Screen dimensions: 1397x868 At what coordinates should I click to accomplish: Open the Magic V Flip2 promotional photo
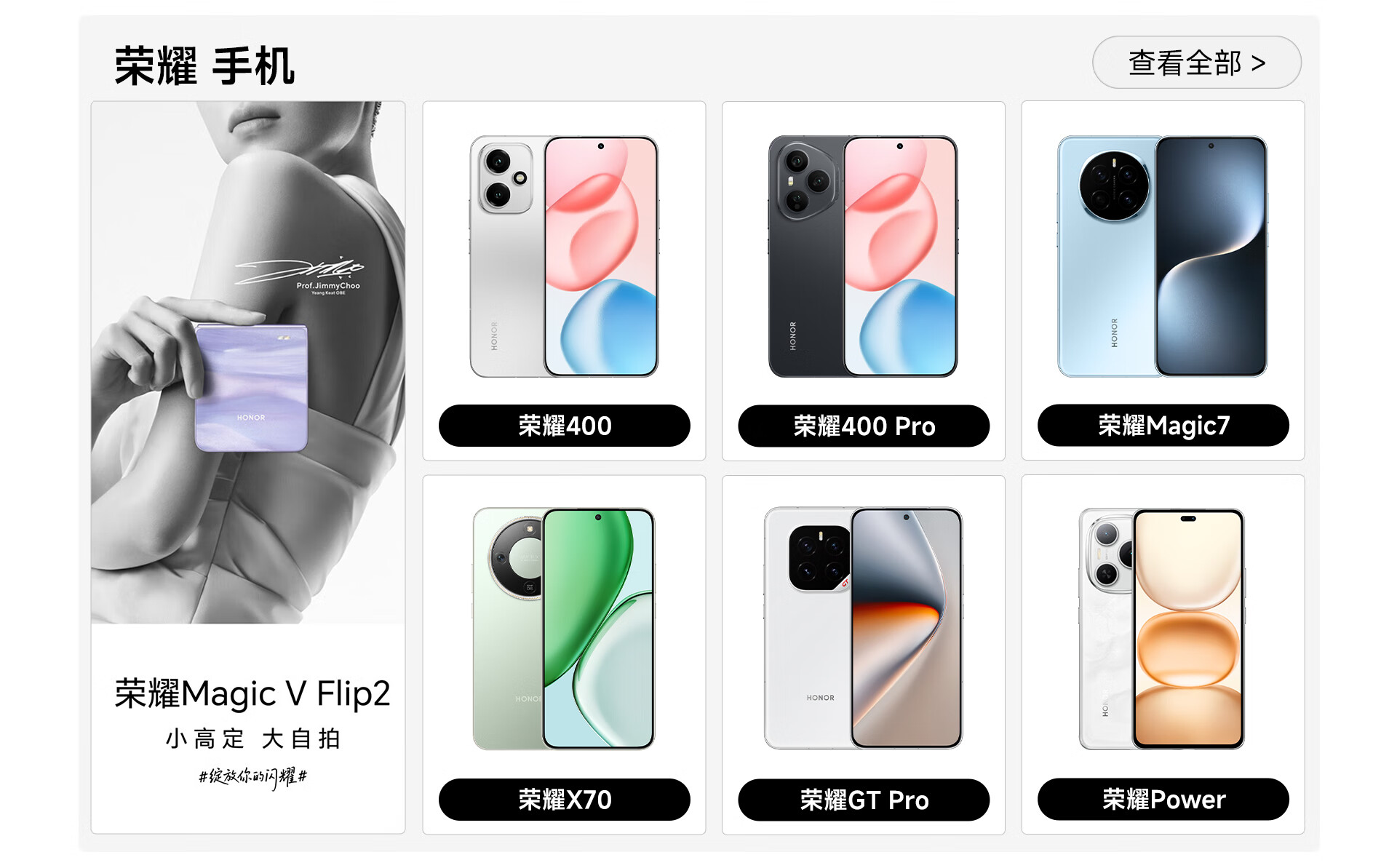point(248,362)
